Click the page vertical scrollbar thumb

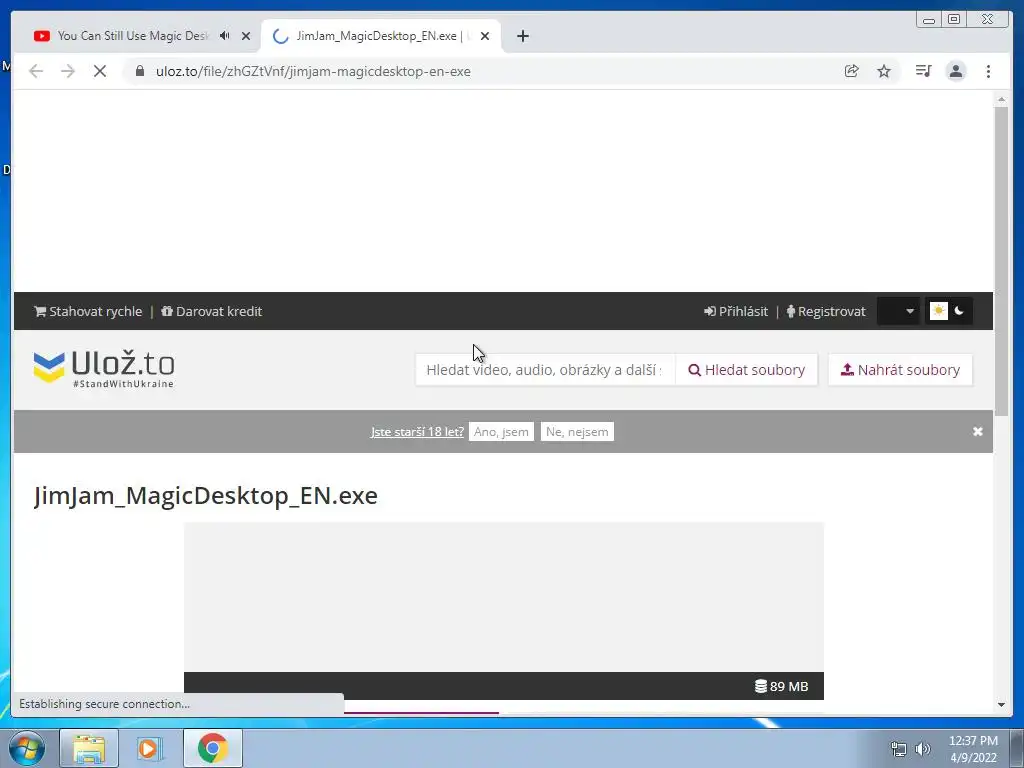[1001, 261]
